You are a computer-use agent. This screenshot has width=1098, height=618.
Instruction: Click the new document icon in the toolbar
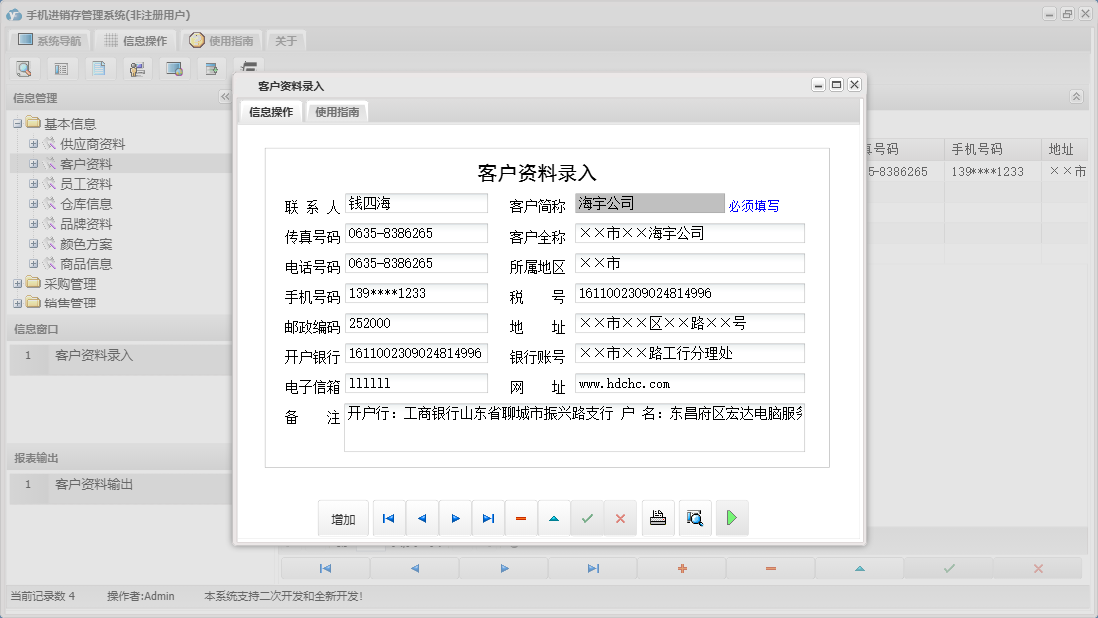pos(98,68)
